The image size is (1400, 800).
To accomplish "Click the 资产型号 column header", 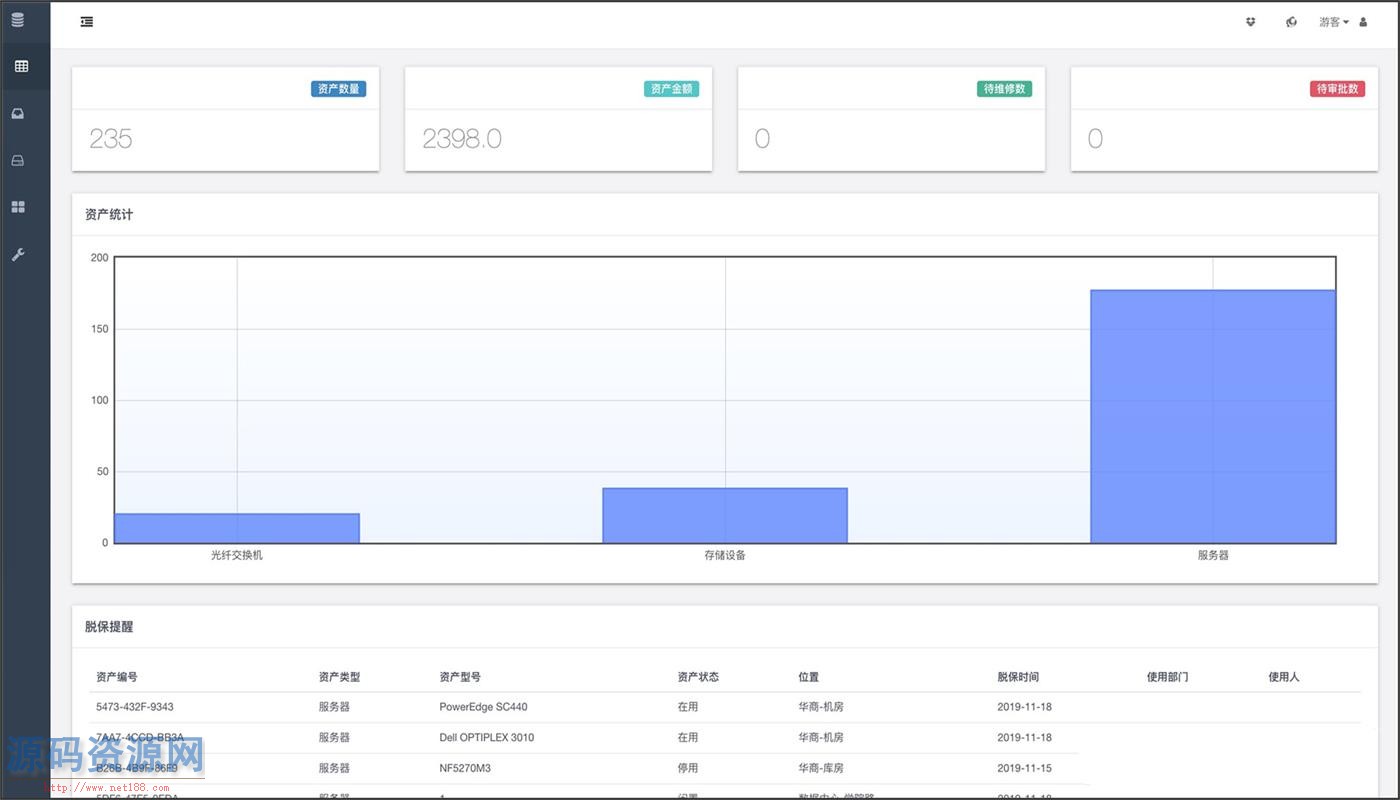I will point(460,677).
